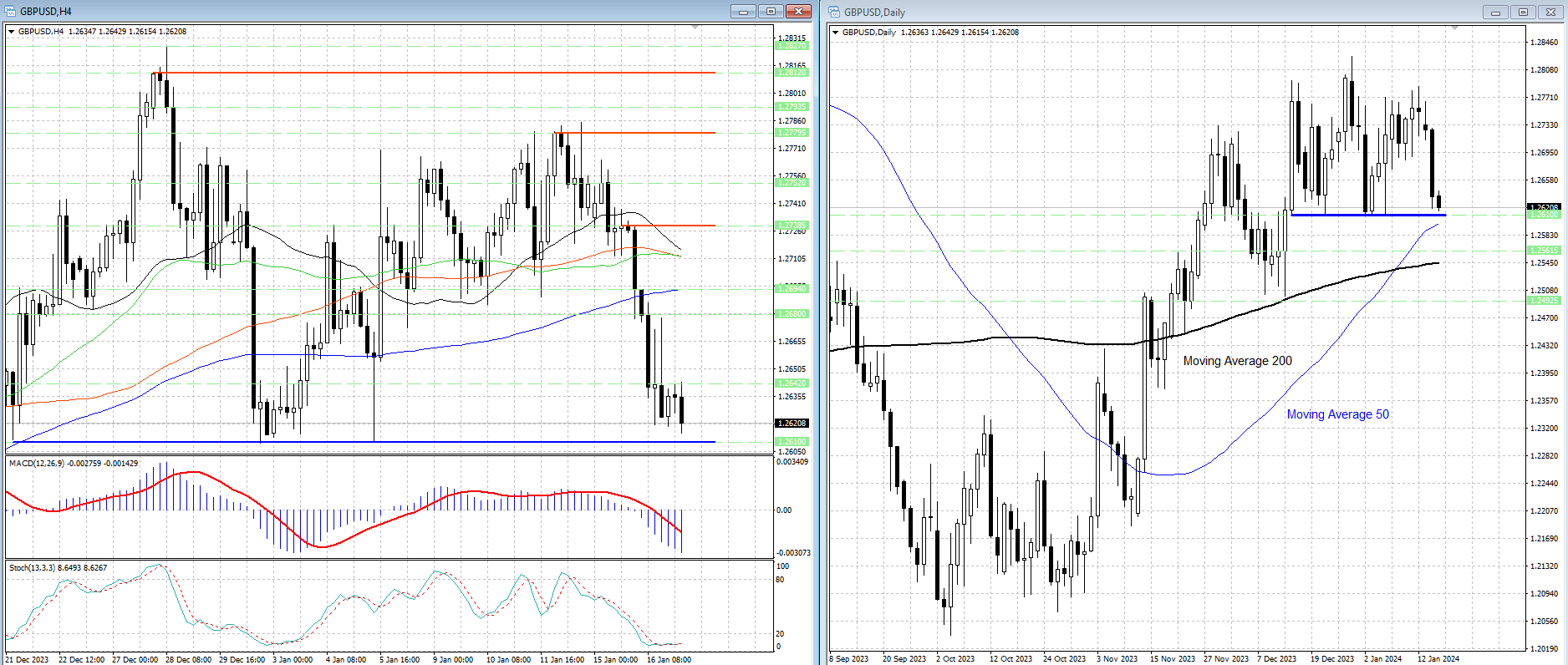Select the Moving Average 200 text label

[1237, 361]
